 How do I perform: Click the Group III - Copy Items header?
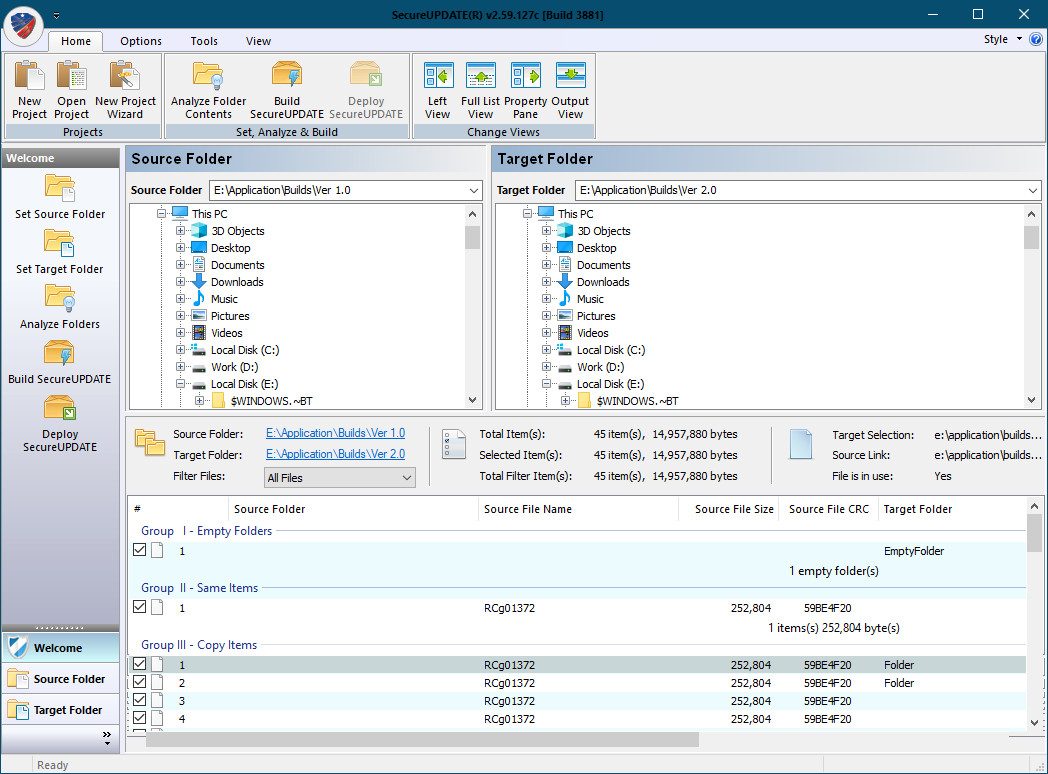(199, 645)
